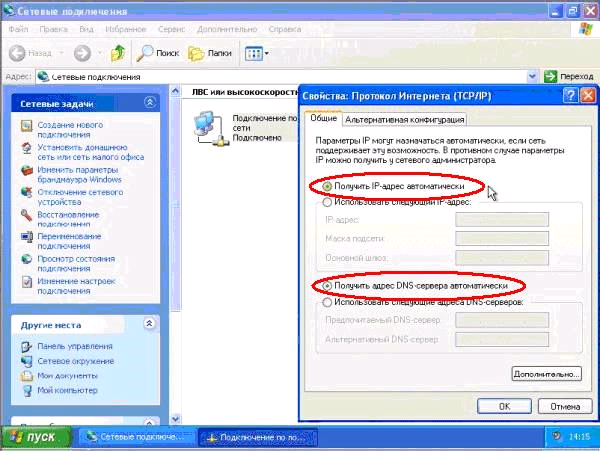The height and width of the screenshot is (451, 600).
Task: Select Получить адрес DNS-сервера автоматически option
Action: coord(327,286)
